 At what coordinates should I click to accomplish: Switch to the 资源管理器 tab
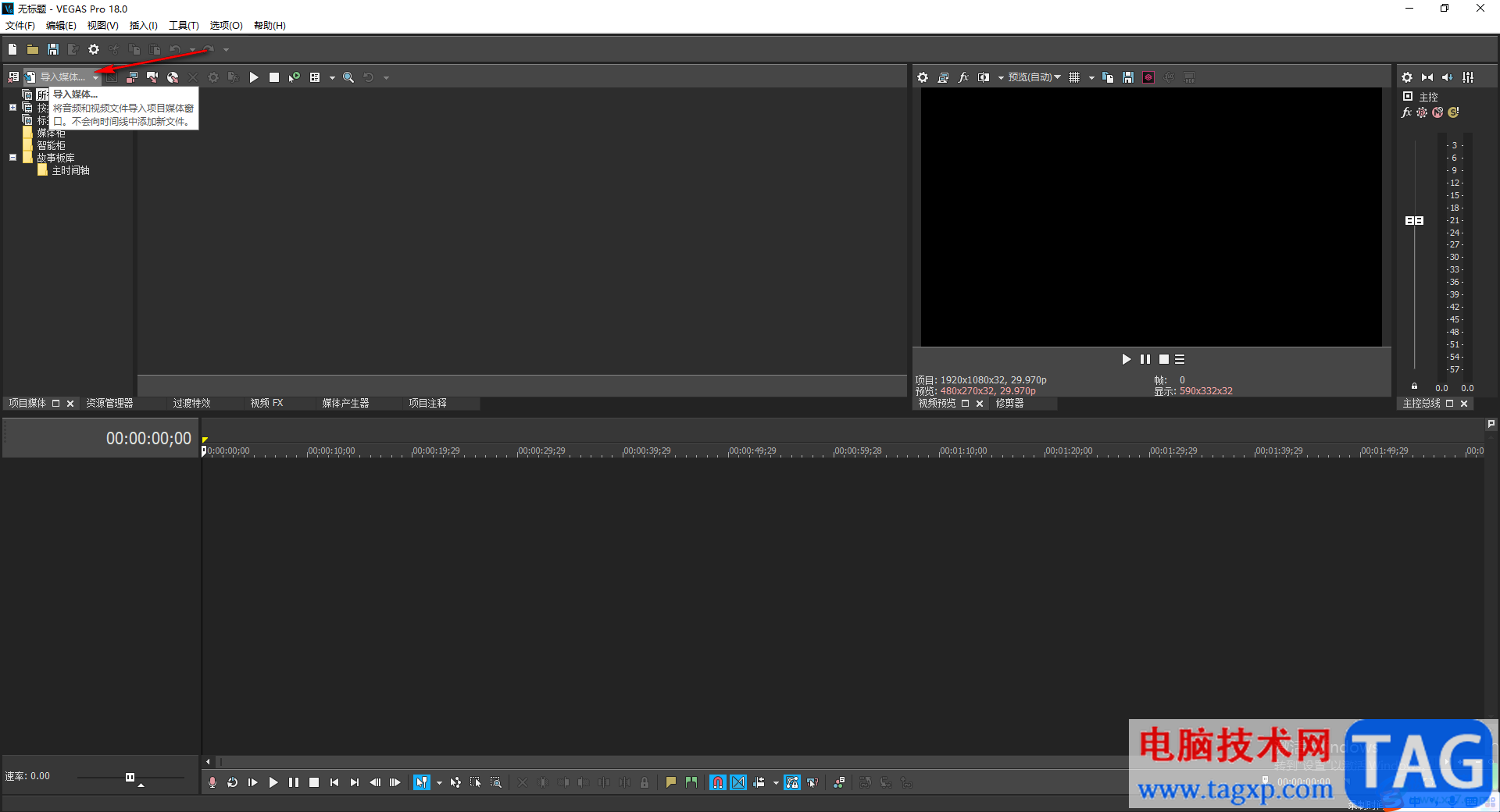pyautogui.click(x=109, y=403)
